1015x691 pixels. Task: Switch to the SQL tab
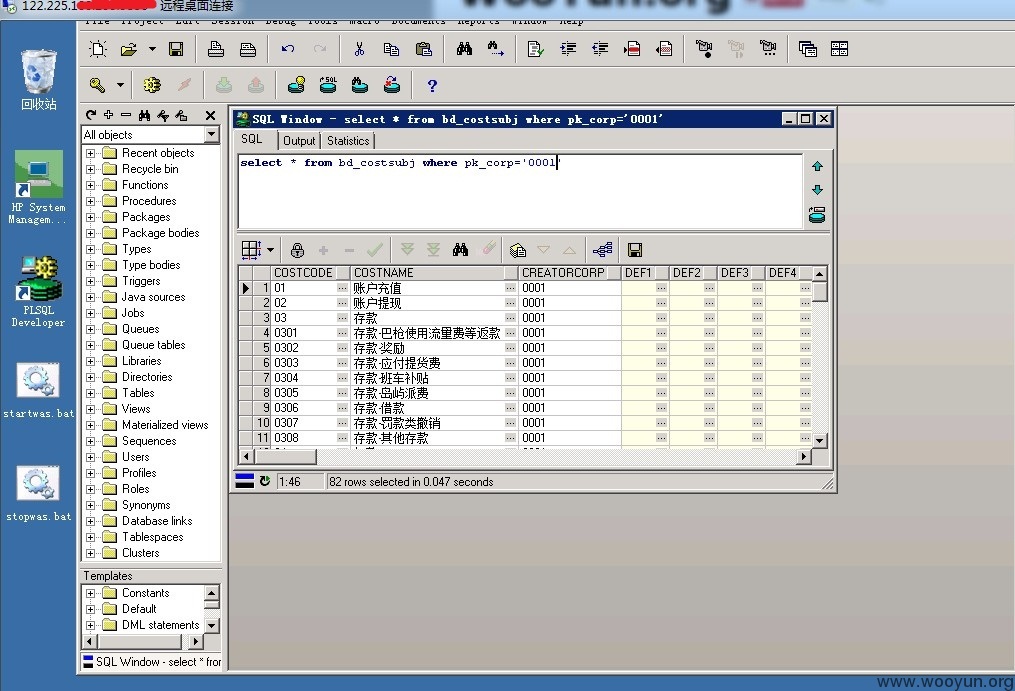click(252, 139)
